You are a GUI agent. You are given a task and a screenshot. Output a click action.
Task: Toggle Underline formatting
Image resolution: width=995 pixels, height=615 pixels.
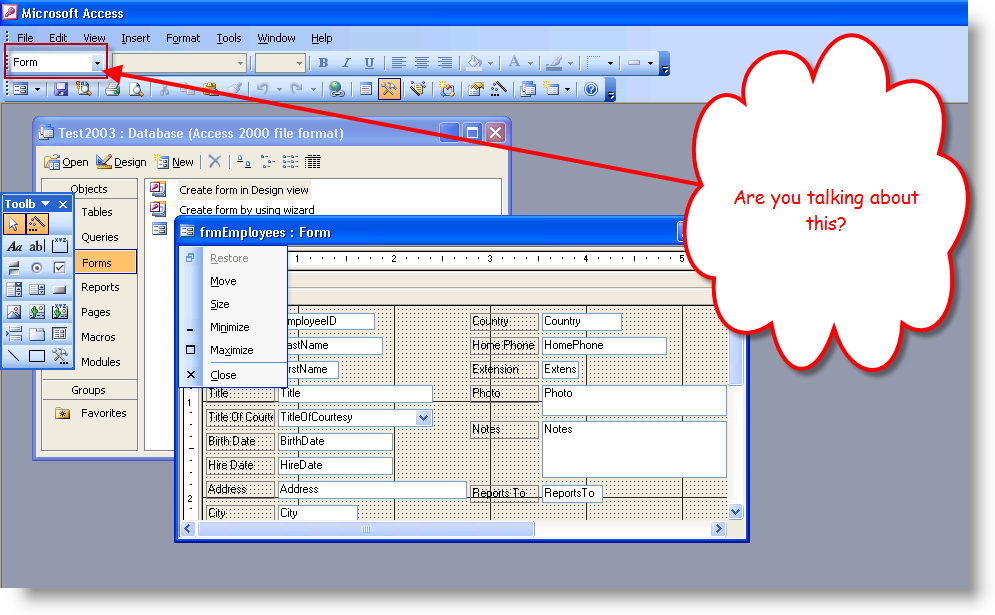tap(369, 63)
